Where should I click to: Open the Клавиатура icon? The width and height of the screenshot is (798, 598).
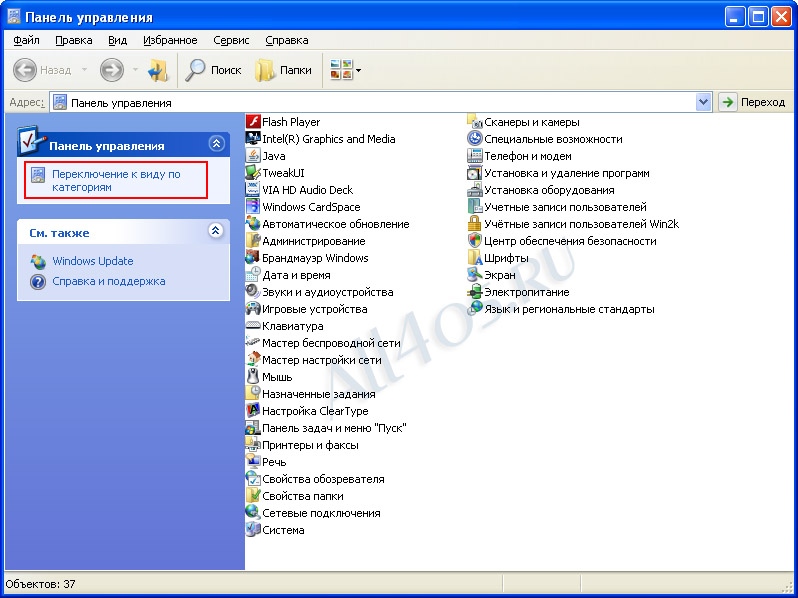coord(253,326)
